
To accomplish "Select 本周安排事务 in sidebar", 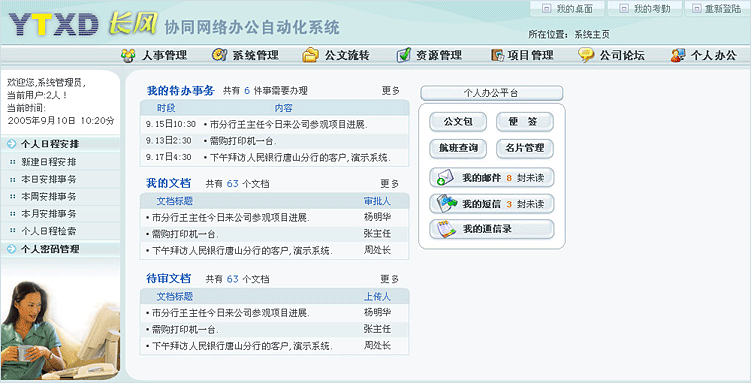I will 48,197.
